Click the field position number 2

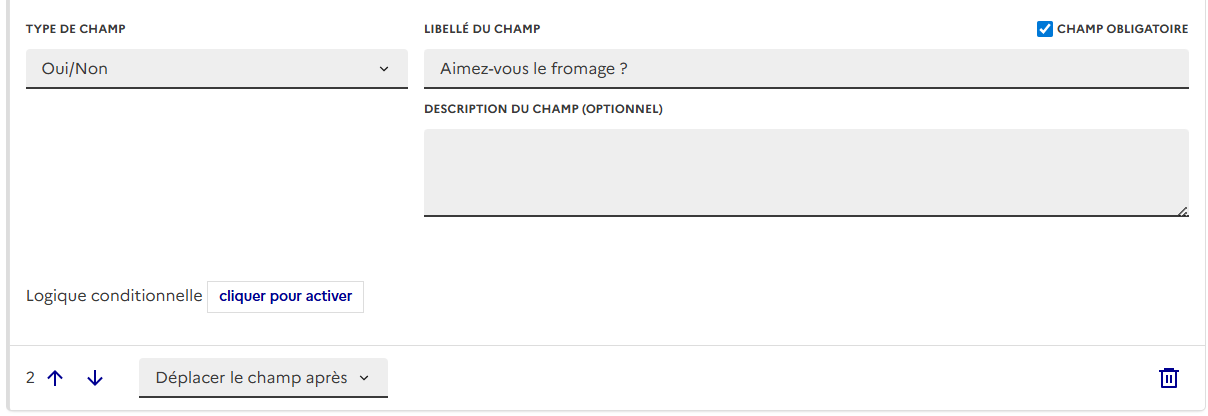pyautogui.click(x=31, y=378)
